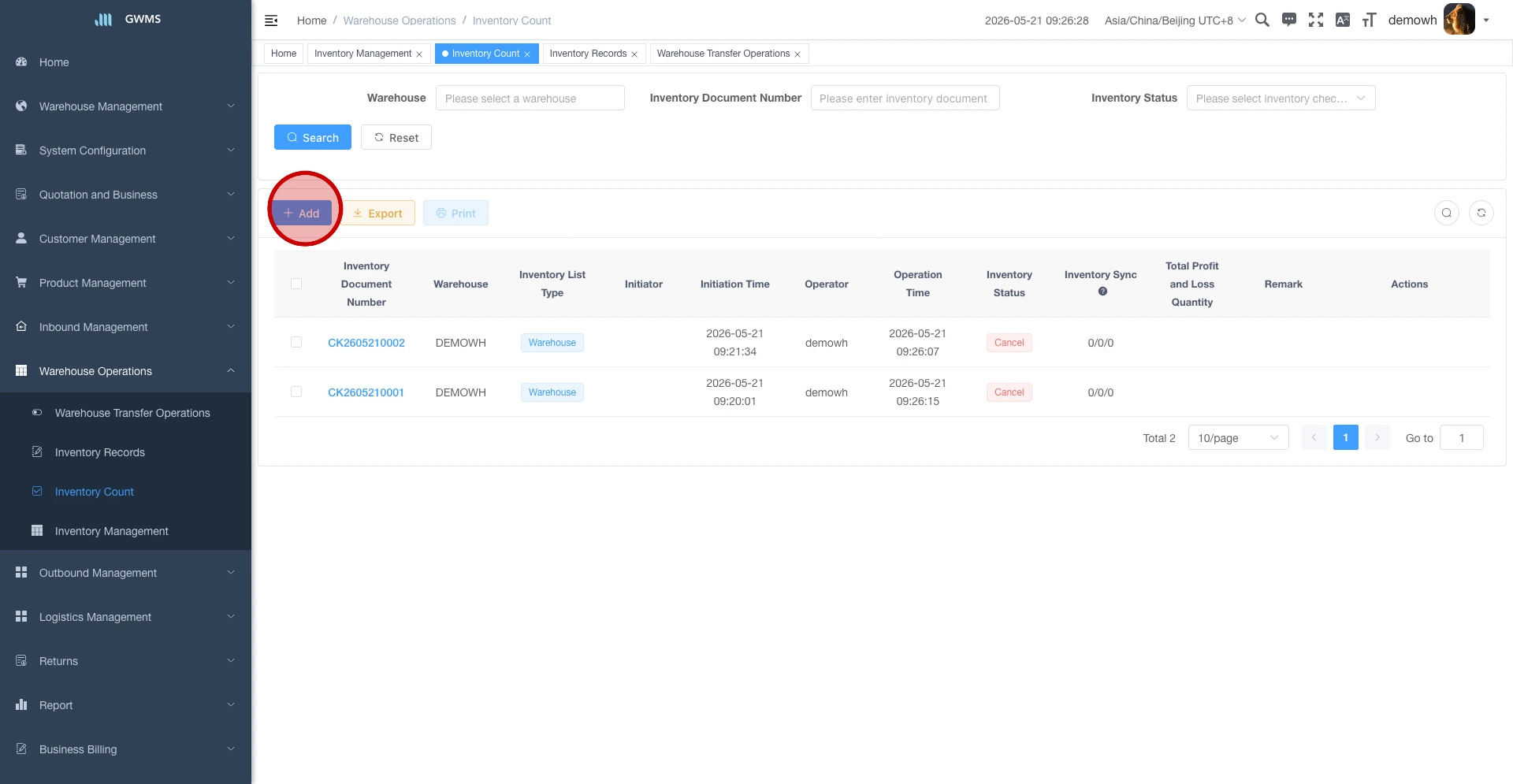Image resolution: width=1513 pixels, height=784 pixels.
Task: Check the row CK2605210001 checkbox
Action: (x=296, y=392)
